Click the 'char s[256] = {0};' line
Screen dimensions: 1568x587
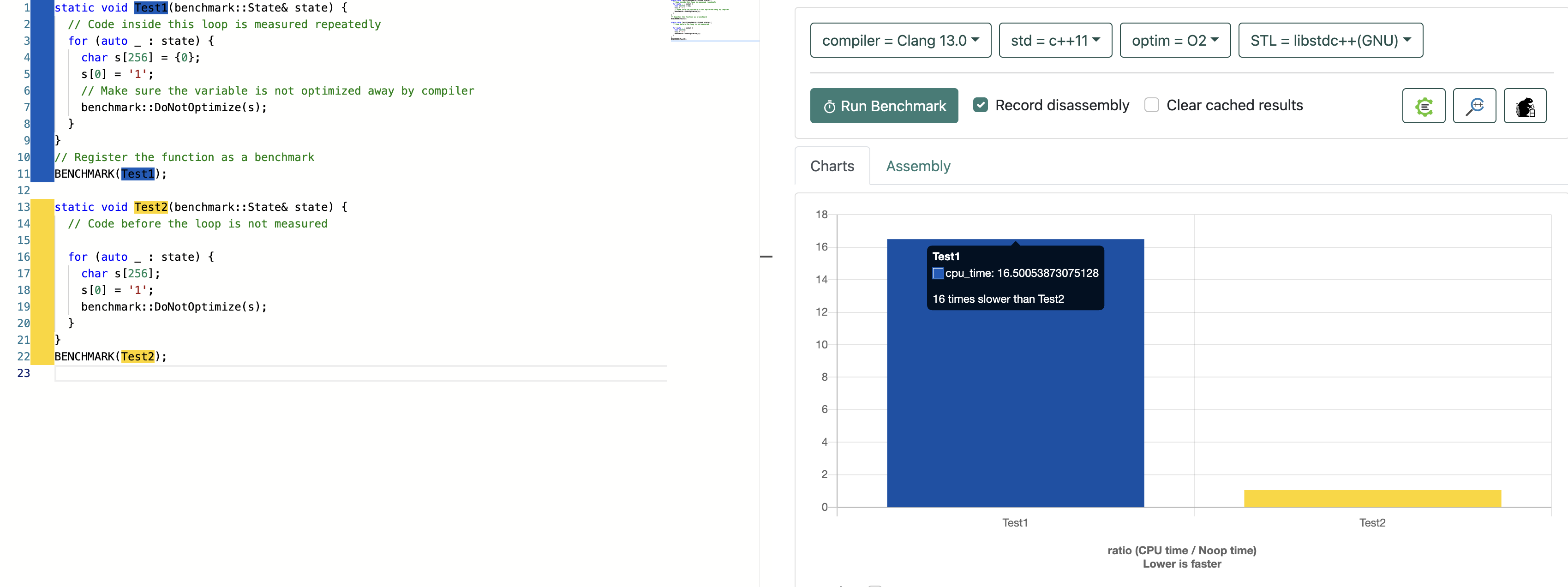(141, 58)
